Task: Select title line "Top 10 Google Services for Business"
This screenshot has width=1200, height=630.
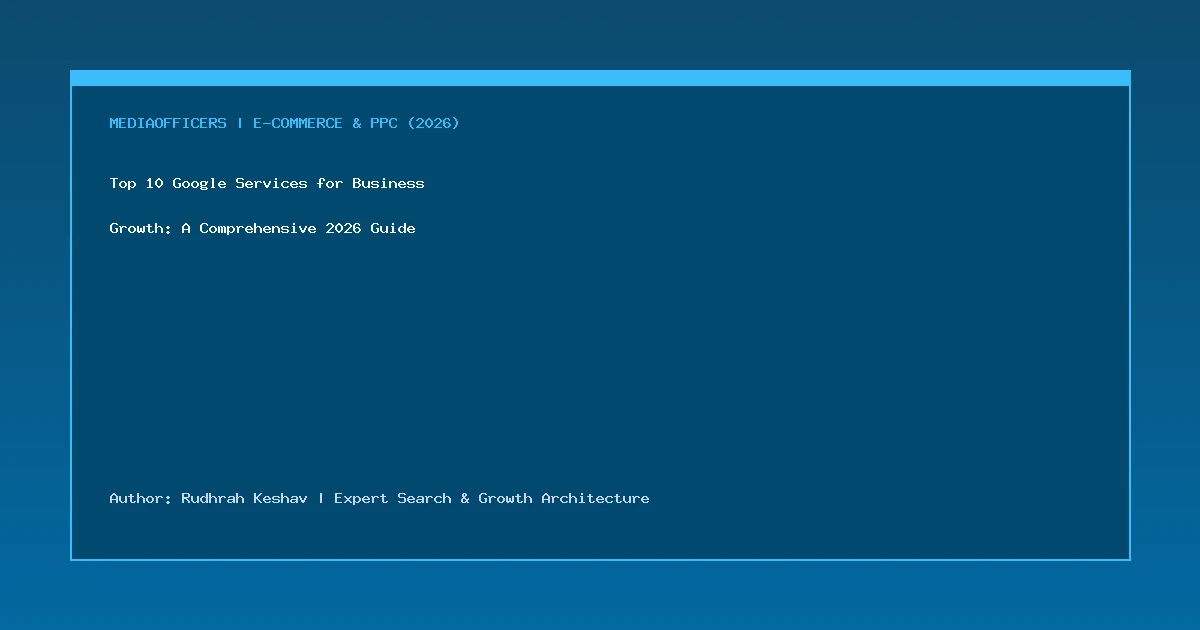Action: pyautogui.click(x=267, y=183)
